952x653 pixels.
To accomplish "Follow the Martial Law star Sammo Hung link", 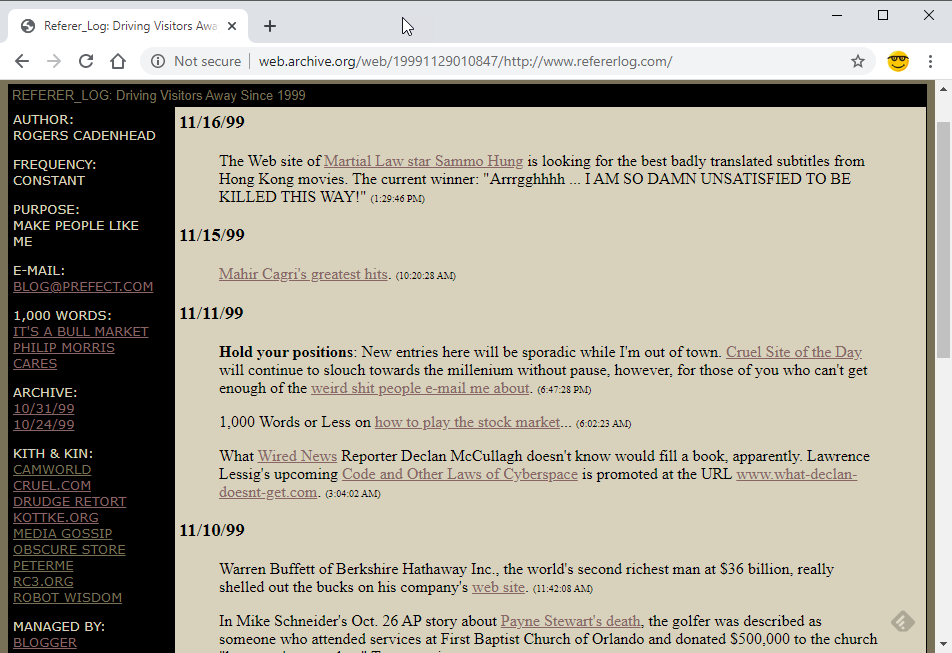I will (423, 161).
